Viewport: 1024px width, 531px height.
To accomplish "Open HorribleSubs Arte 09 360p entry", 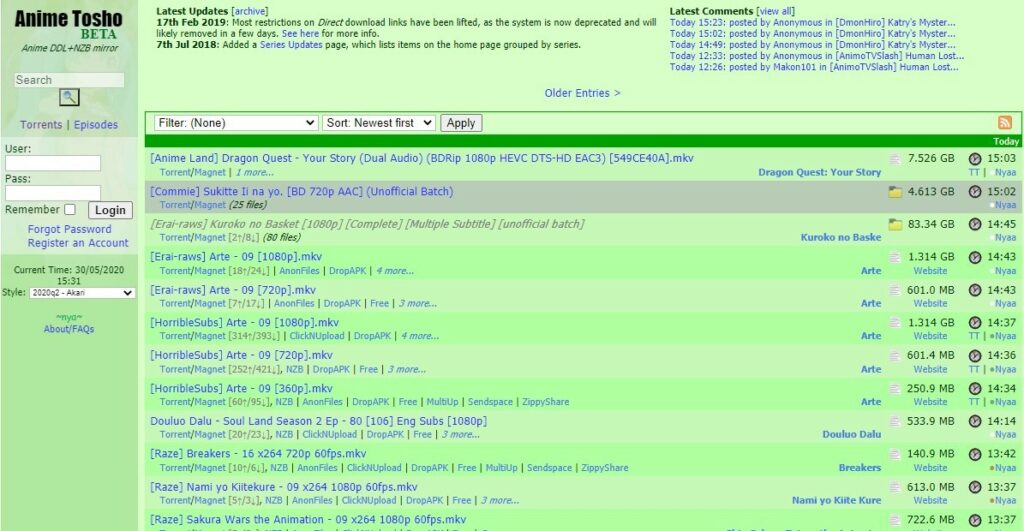I will pos(241,389).
